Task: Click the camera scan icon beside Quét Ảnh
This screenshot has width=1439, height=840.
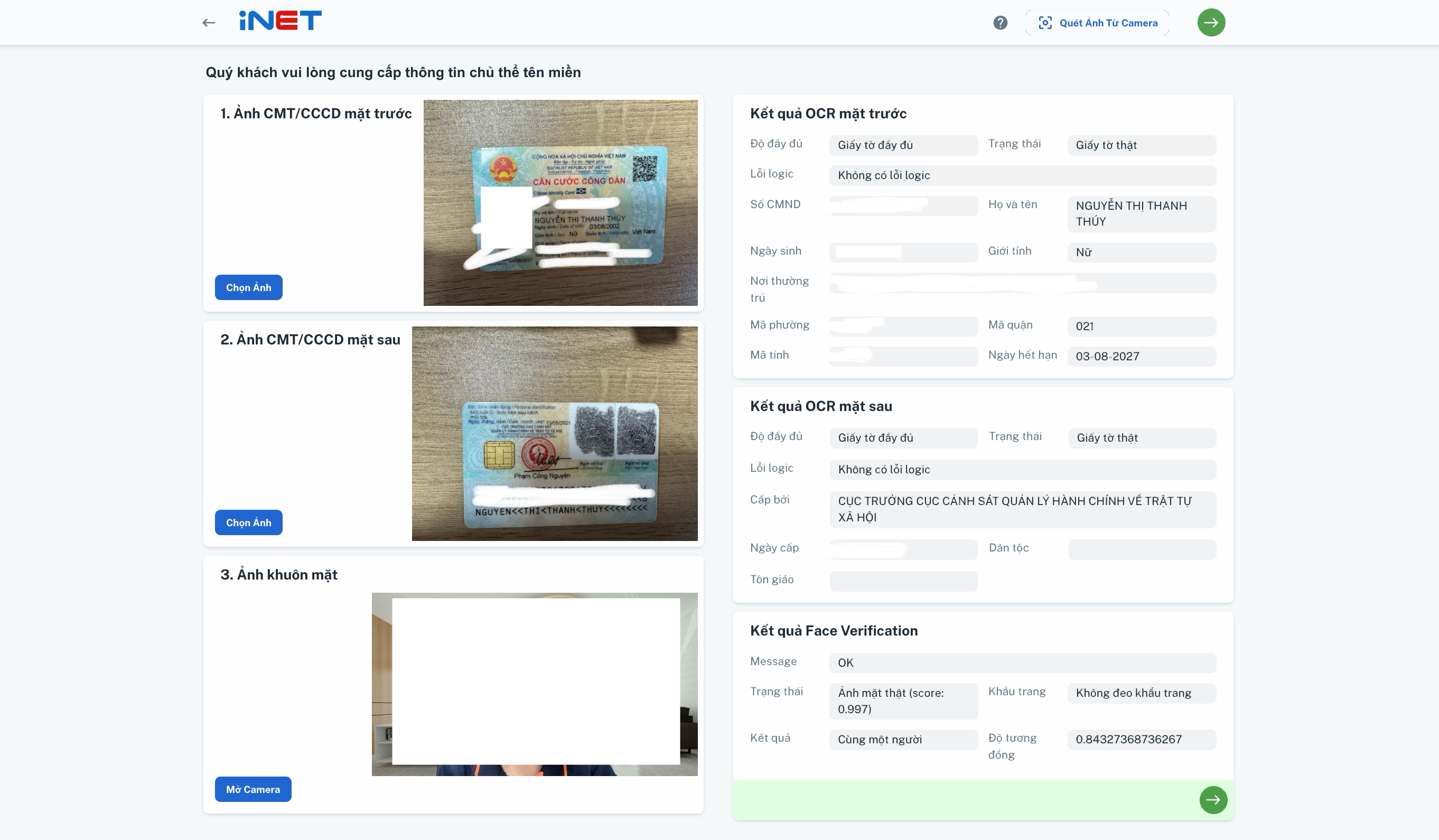Action: click(x=1045, y=23)
